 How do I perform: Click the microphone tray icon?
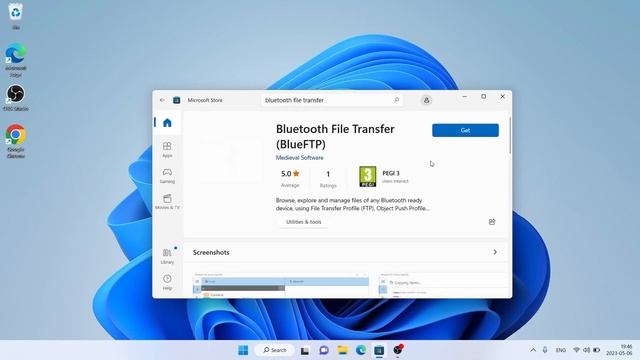coord(545,350)
